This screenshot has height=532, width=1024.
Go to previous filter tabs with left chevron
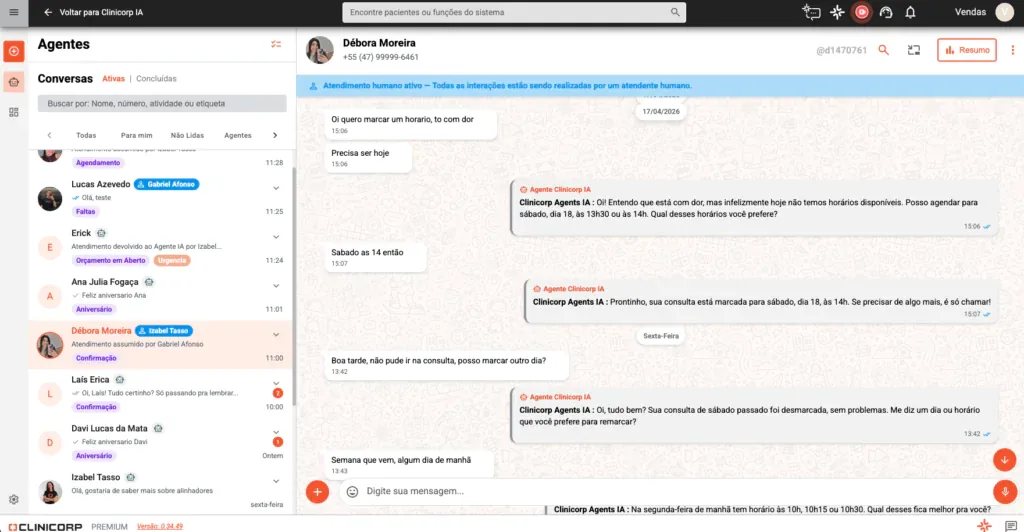tap(49, 135)
